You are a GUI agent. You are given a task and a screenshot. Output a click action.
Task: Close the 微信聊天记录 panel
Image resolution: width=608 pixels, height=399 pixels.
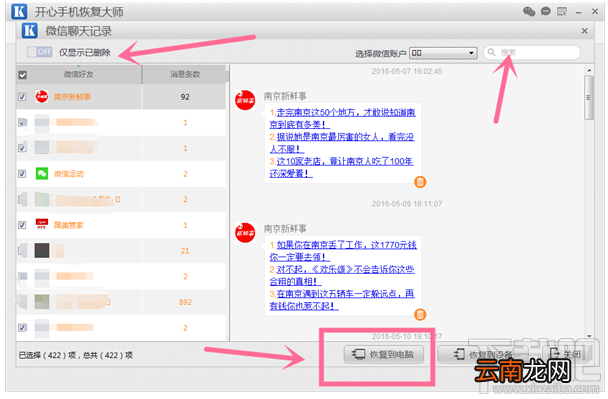click(x=585, y=31)
